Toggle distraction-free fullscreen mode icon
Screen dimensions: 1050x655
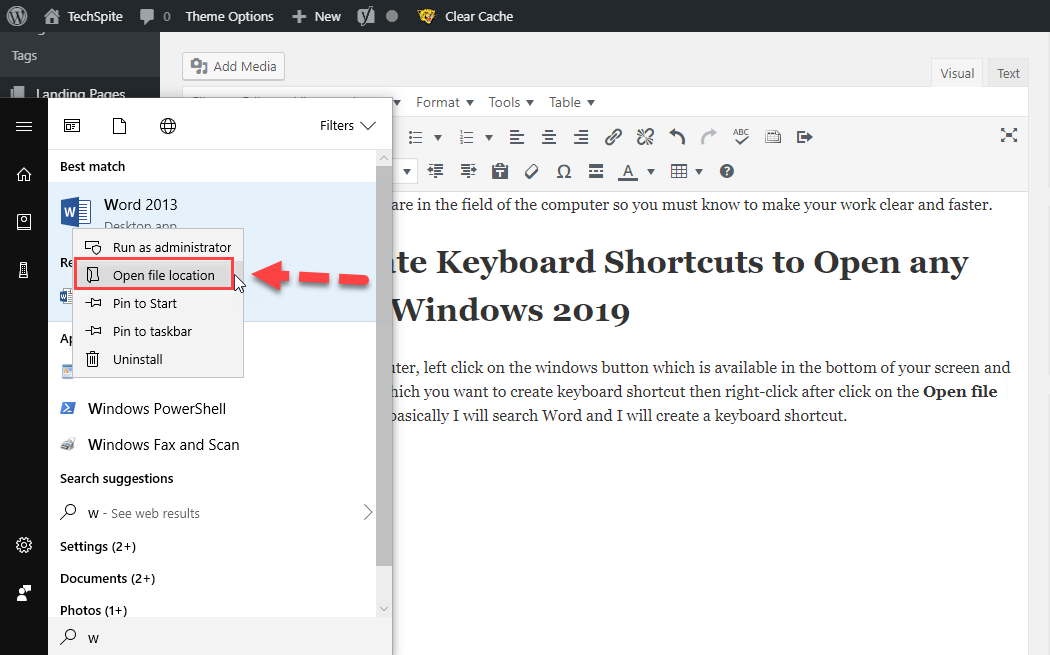[x=1010, y=136]
